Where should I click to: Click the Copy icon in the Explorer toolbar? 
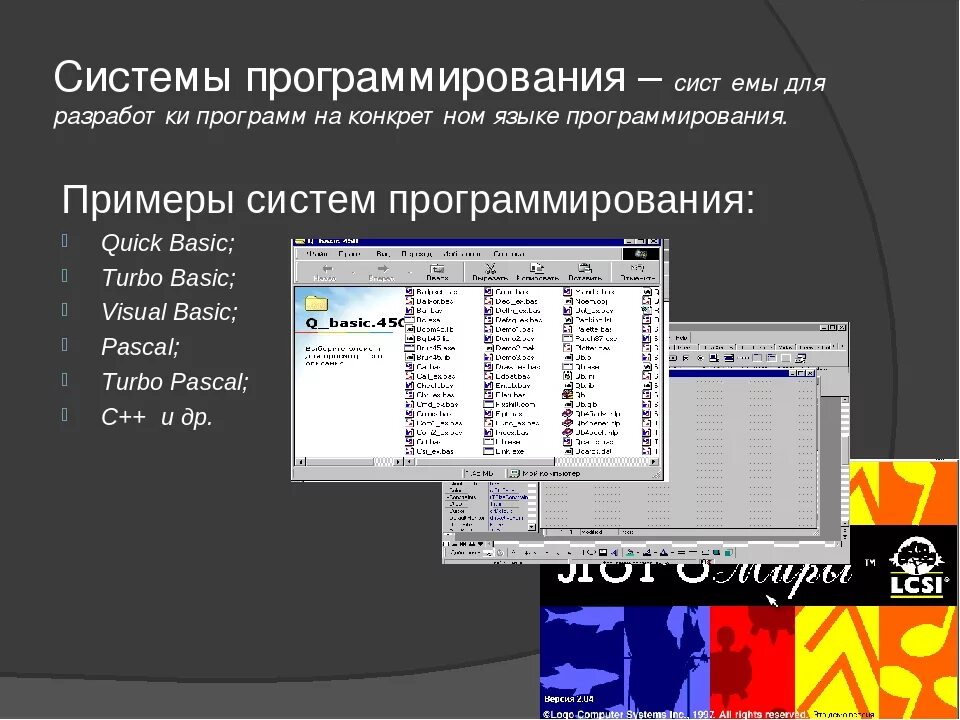[x=537, y=268]
